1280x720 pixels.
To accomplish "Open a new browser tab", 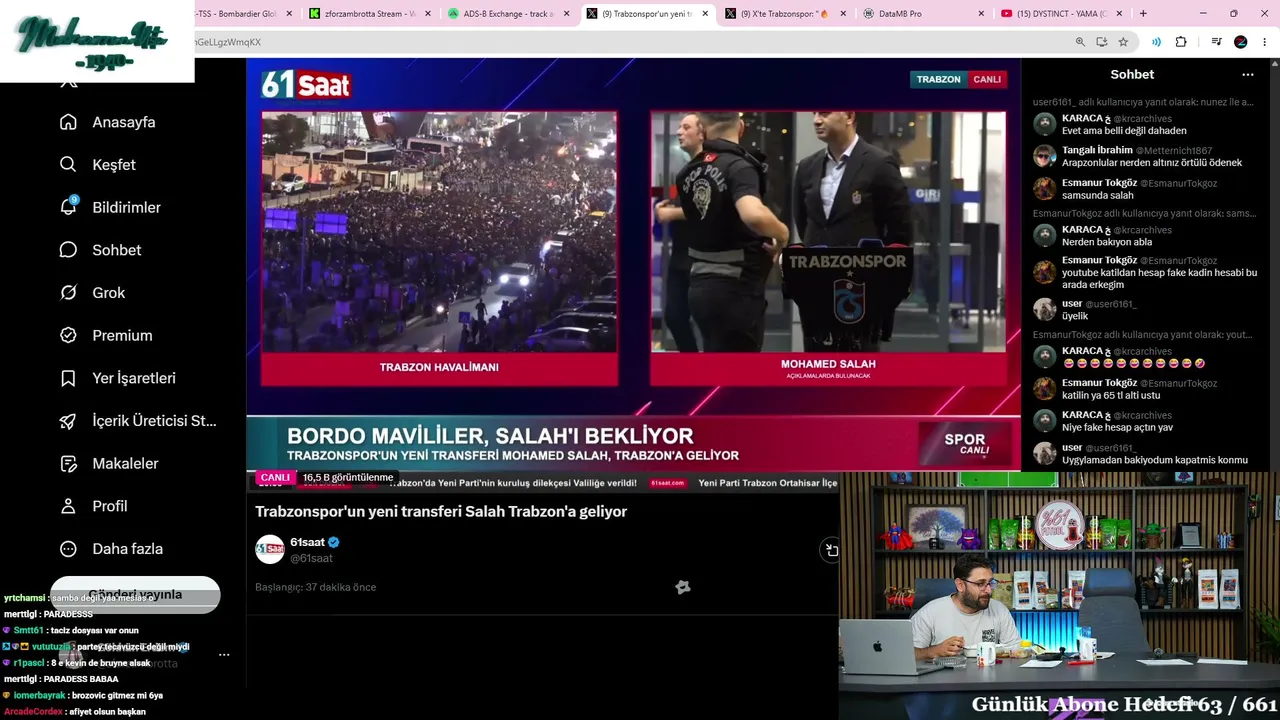I will tap(1143, 14).
